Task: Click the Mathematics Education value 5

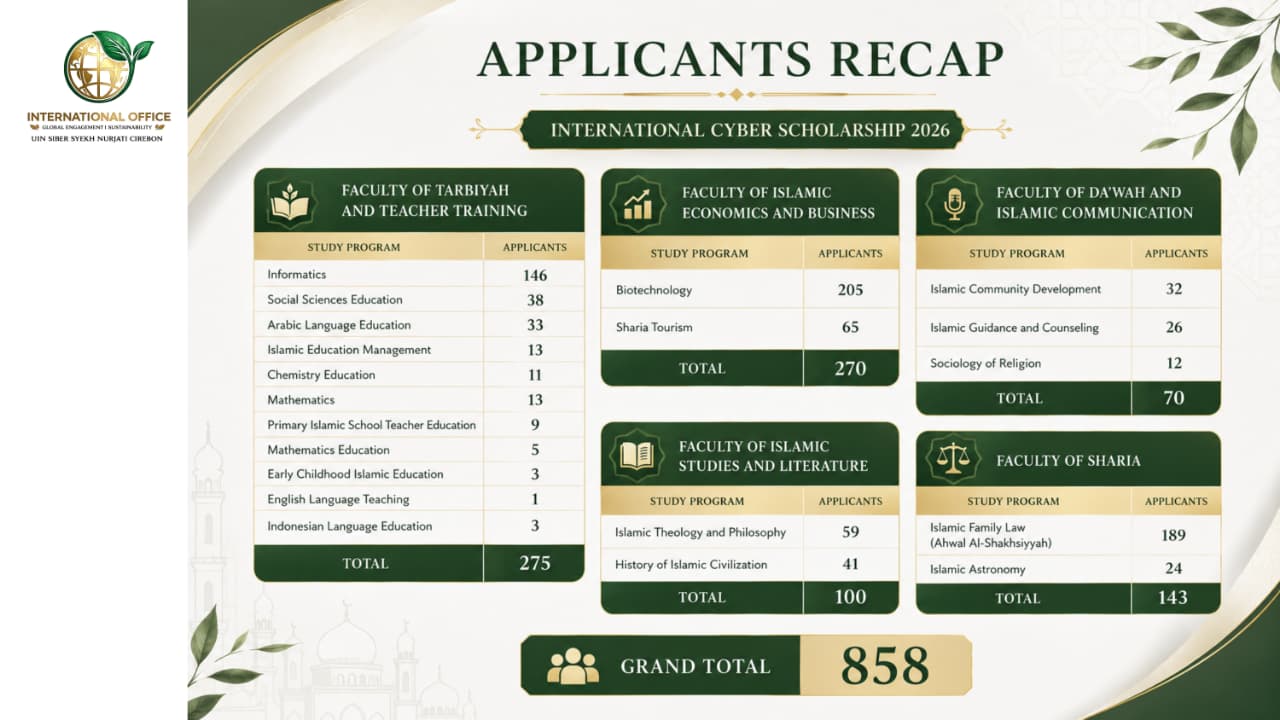Action: click(x=535, y=450)
